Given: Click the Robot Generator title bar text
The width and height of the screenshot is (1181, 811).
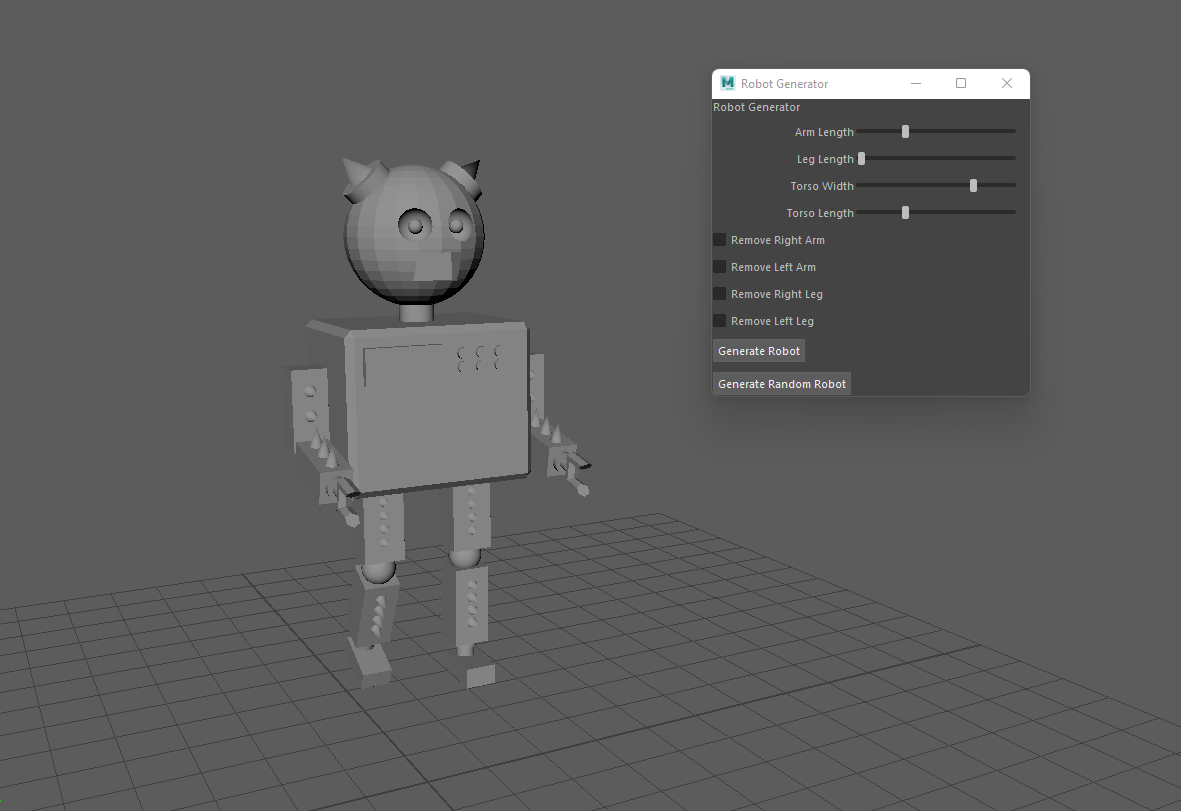Looking at the screenshot, I should pos(784,84).
